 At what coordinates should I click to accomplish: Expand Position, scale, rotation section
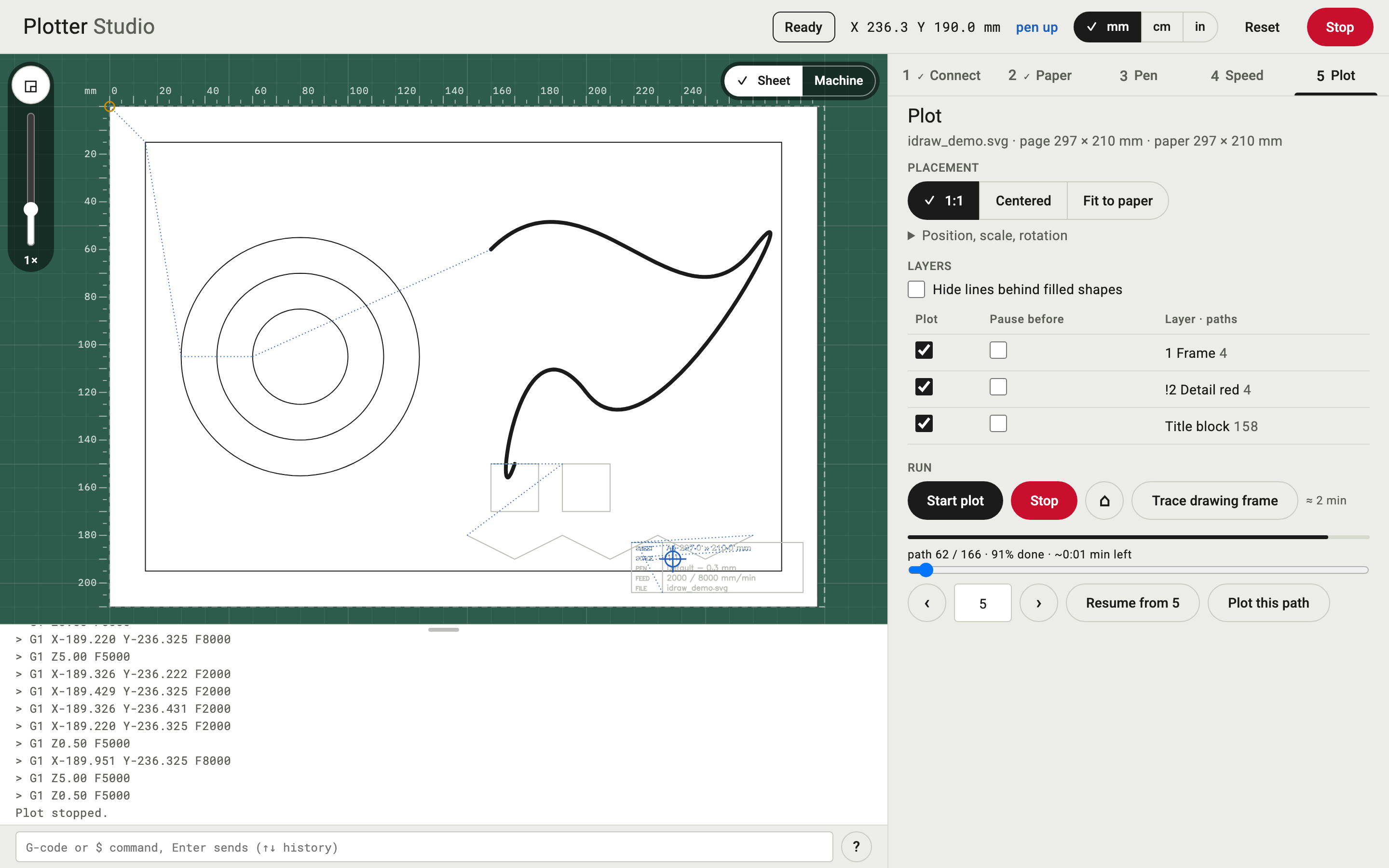tap(987, 235)
